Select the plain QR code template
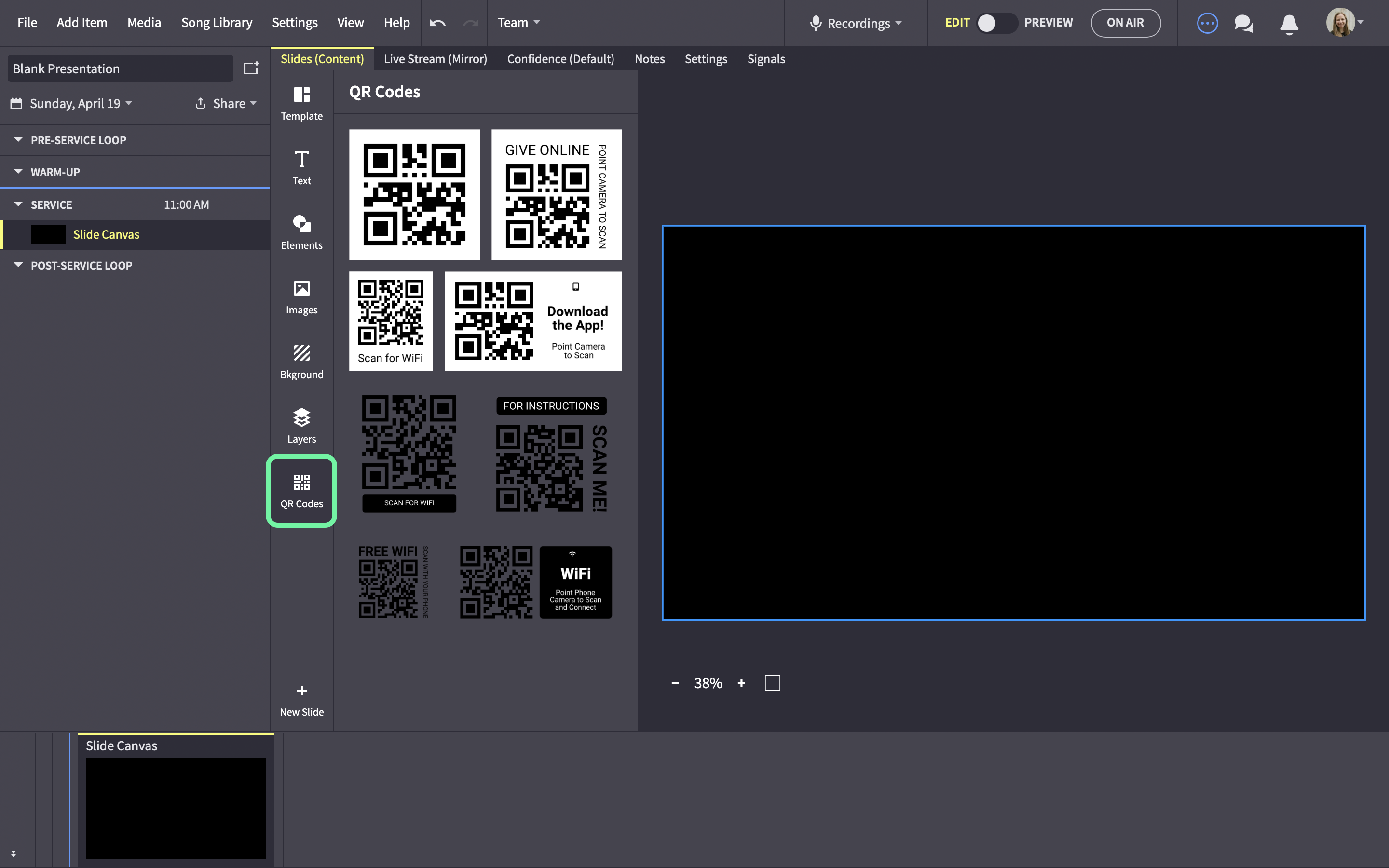Viewport: 1389px width, 868px height. [414, 194]
